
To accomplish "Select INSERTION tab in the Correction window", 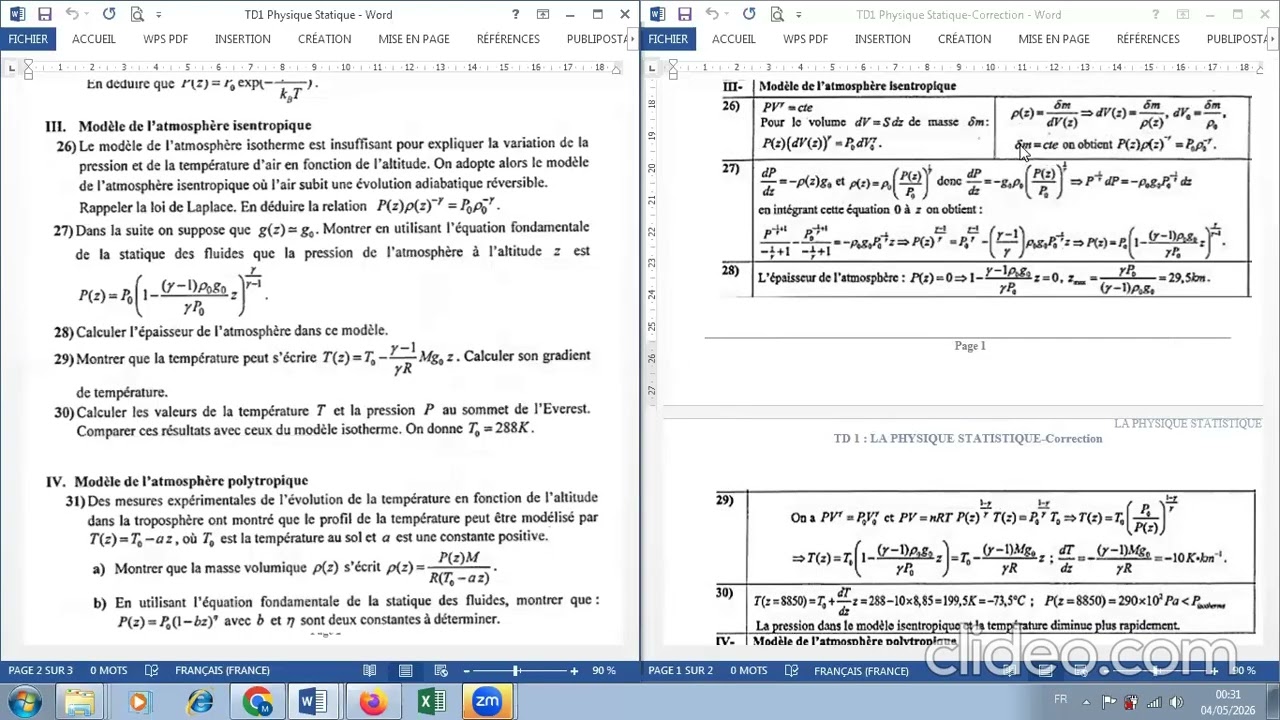I will tap(882, 39).
